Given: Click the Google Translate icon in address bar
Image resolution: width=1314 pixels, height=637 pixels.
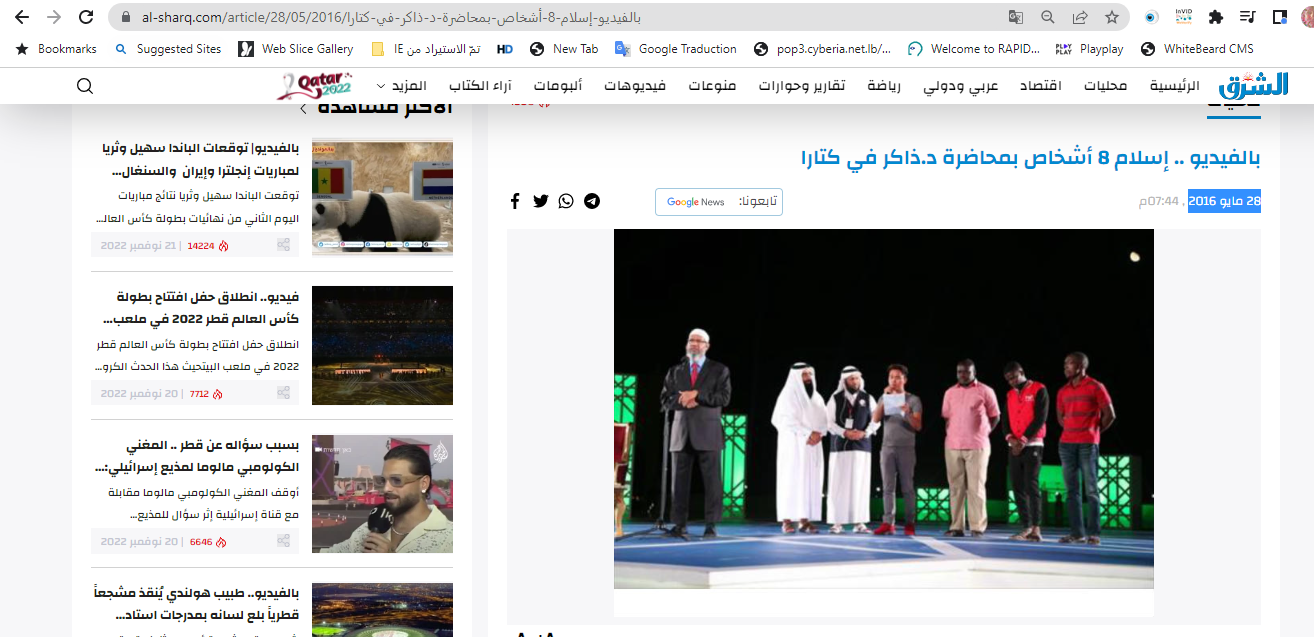Looking at the screenshot, I should tap(1016, 17).
